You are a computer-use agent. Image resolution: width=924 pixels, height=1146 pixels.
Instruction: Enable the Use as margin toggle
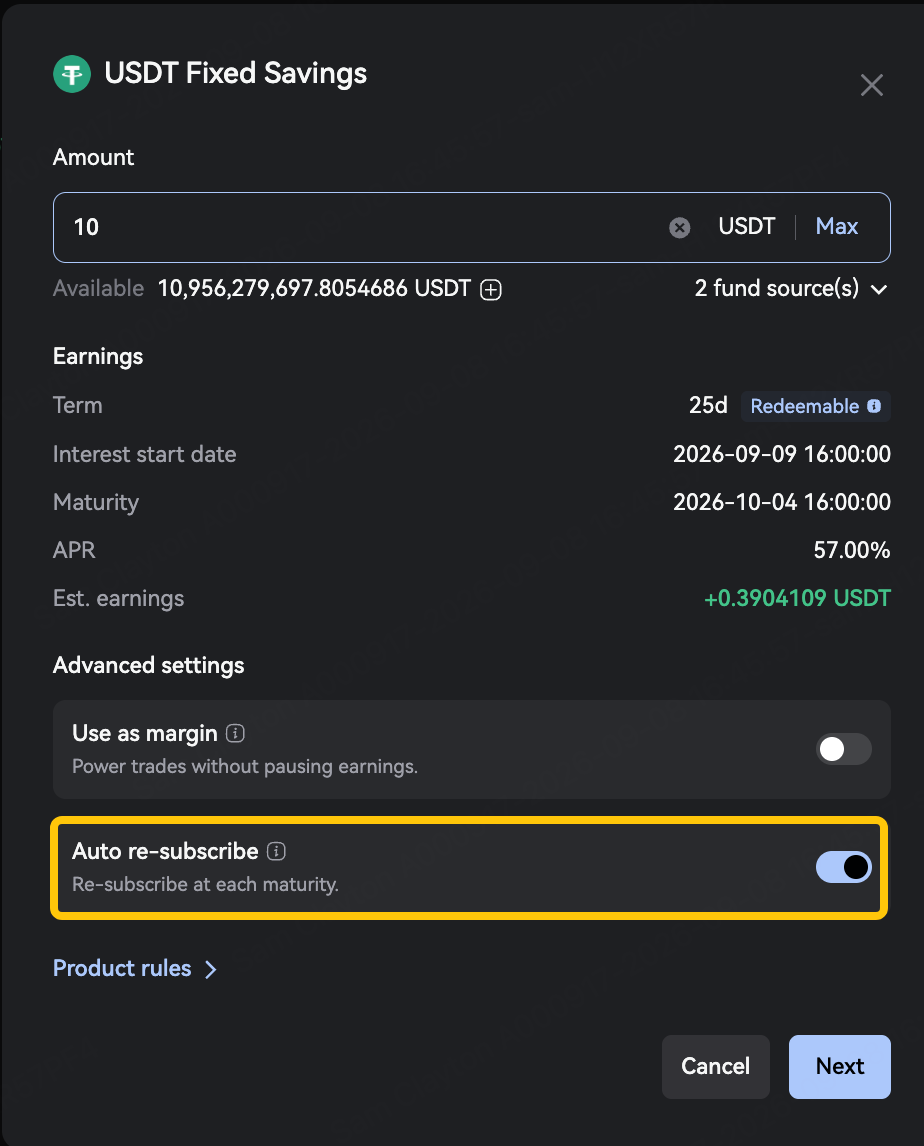tap(844, 749)
